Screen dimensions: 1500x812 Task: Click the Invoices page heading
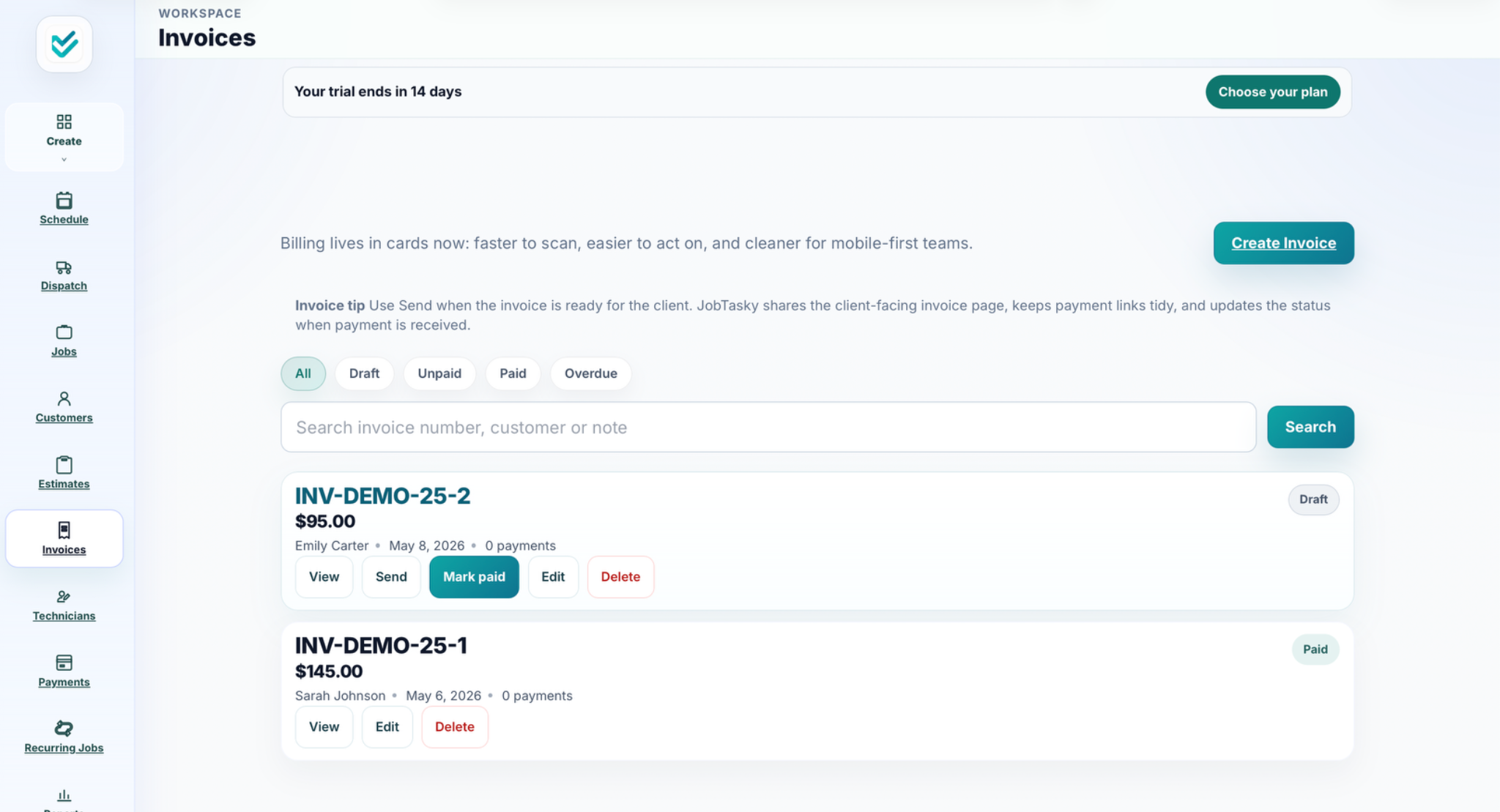click(x=207, y=37)
